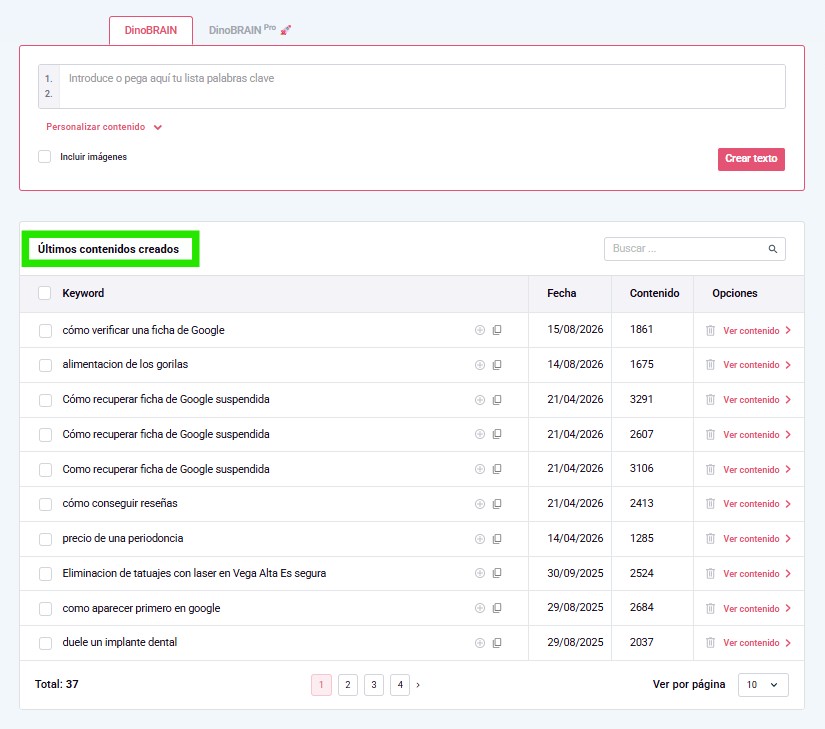This screenshot has height=729, width=825.
Task: Click the add icon for 'cómo verificar una ficha de Google'
Action: (479, 330)
